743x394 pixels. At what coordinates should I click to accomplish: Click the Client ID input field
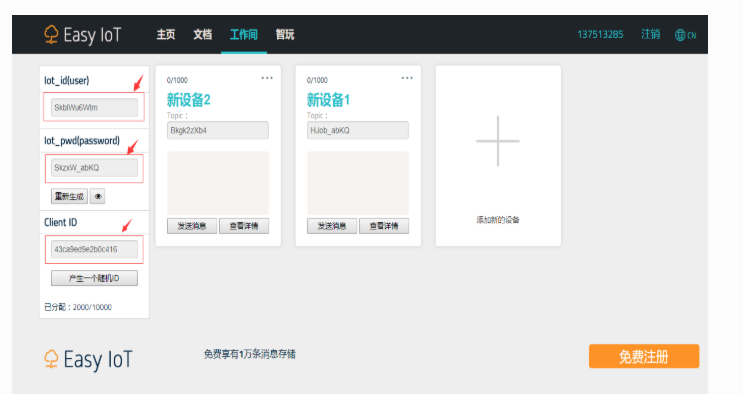point(94,249)
